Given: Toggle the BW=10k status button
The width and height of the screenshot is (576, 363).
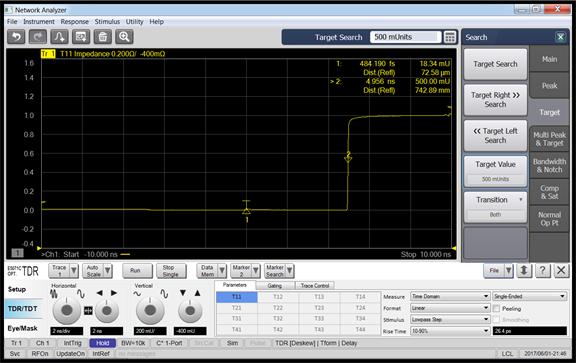Looking at the screenshot, I should tap(133, 343).
